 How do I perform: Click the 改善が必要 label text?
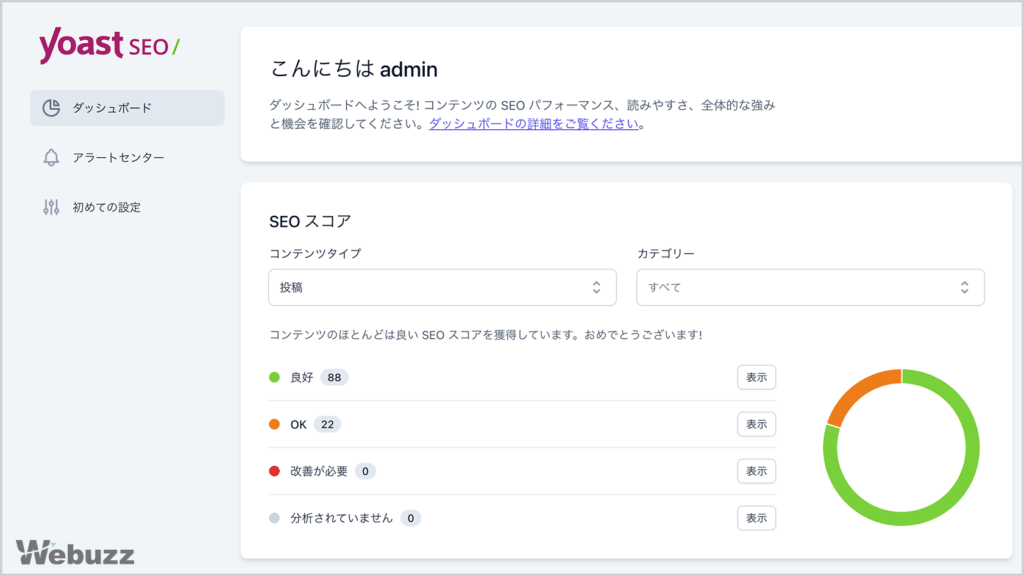coord(319,472)
